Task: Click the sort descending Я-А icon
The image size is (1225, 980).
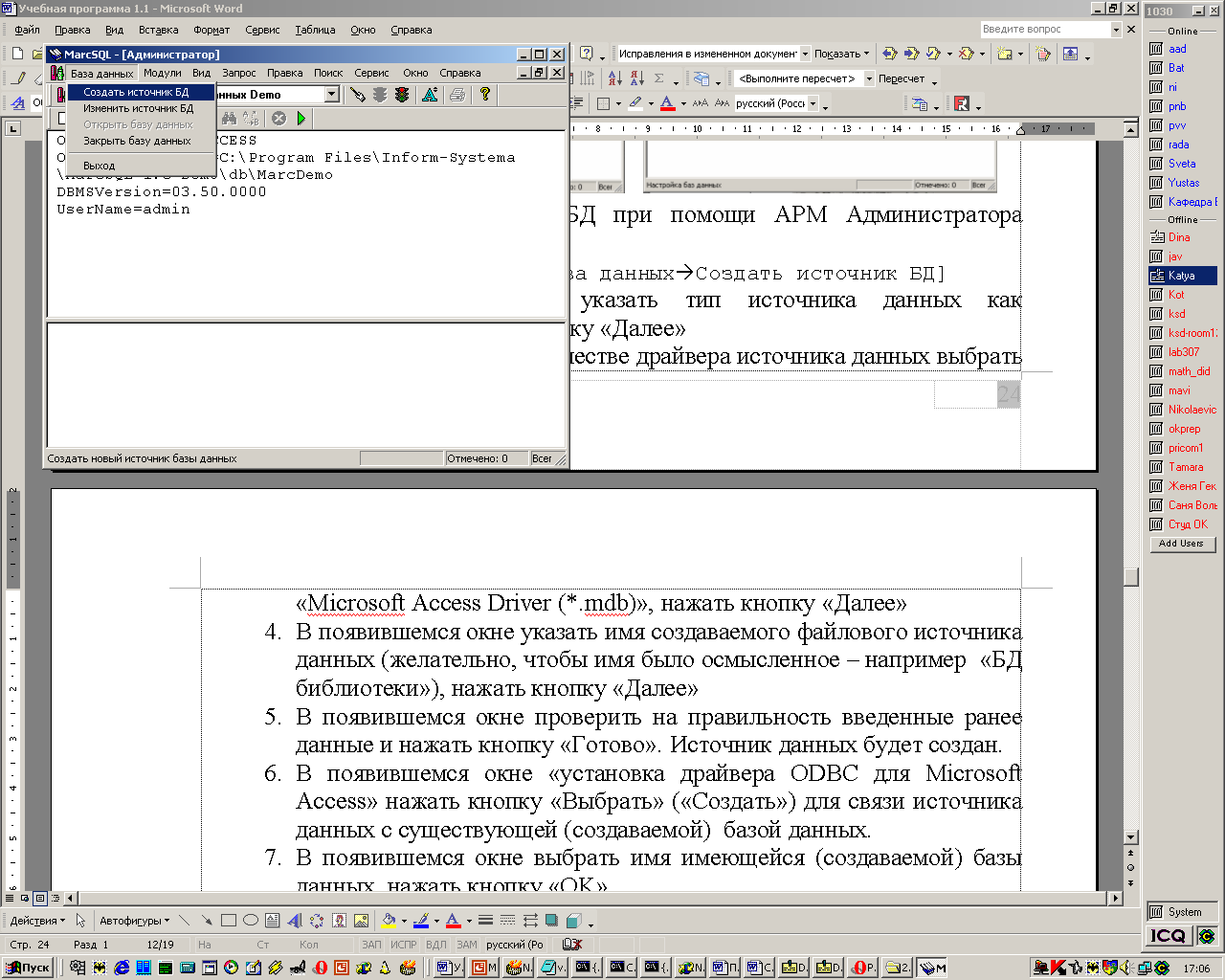Action: click(636, 78)
